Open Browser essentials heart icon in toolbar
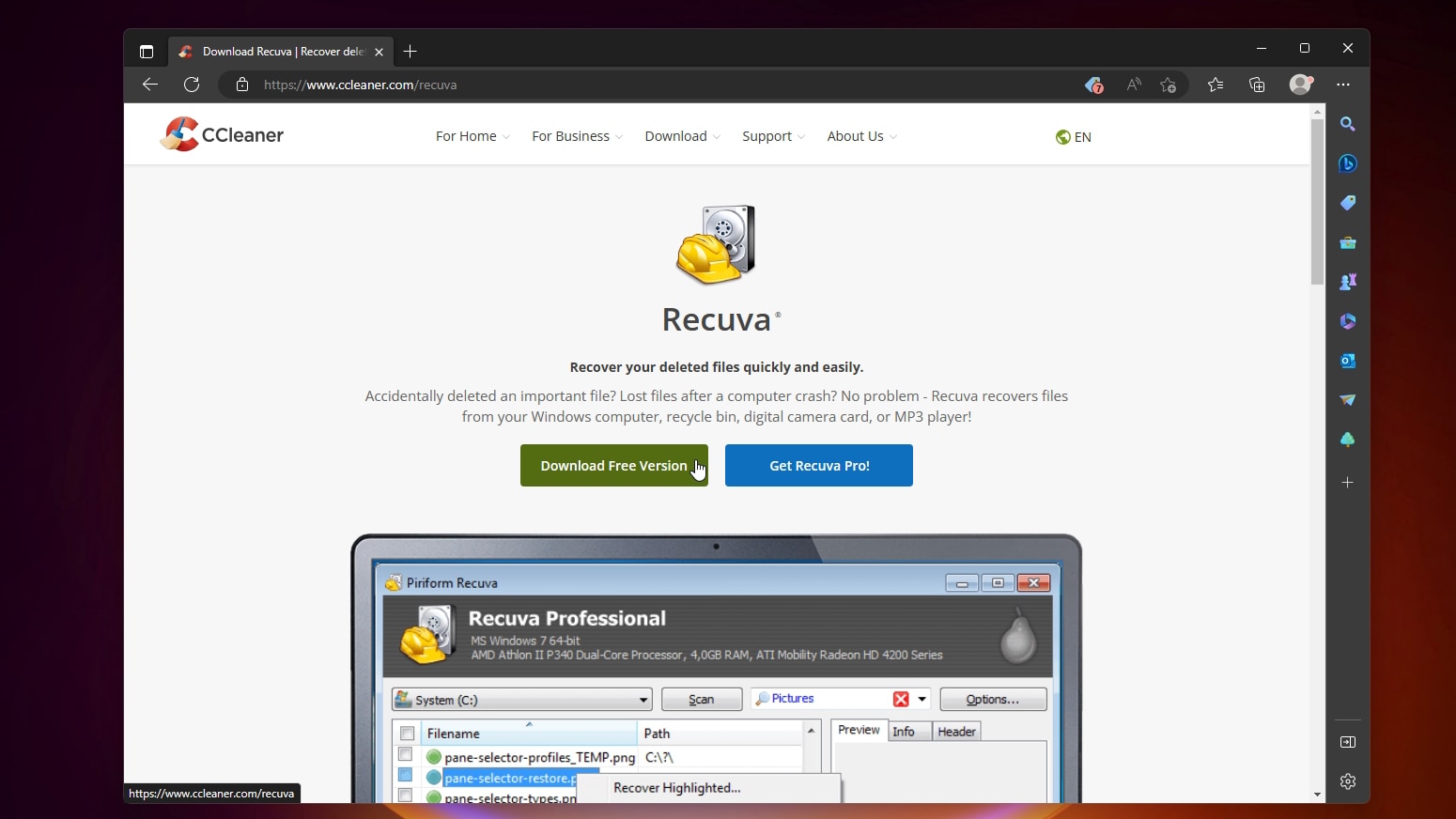This screenshot has width=1456, height=819. 1092,85
